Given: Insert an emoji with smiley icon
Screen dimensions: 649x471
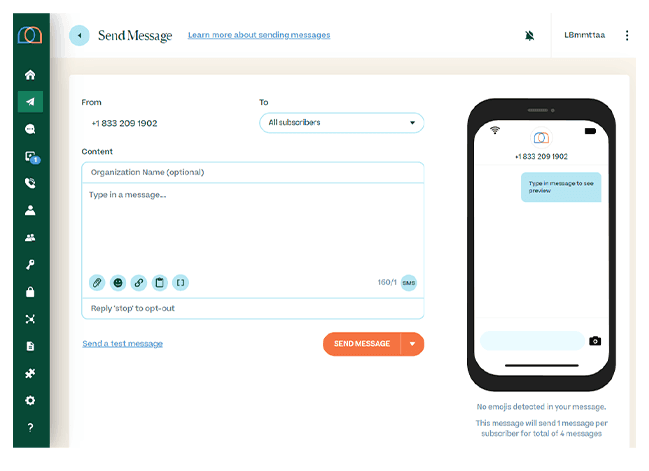Looking at the screenshot, I should coord(118,283).
